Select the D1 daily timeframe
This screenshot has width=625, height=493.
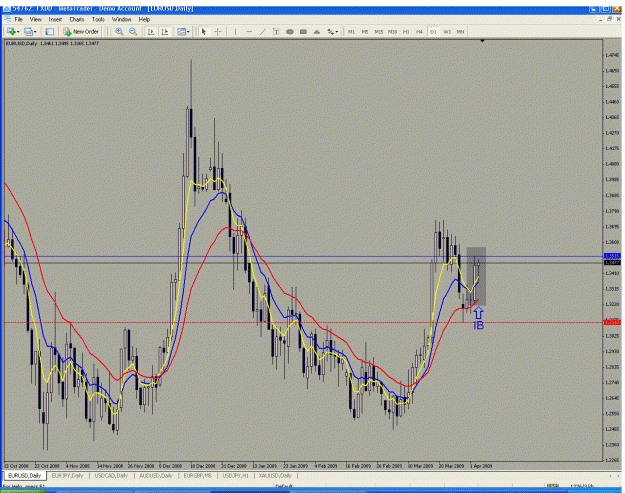[433, 32]
